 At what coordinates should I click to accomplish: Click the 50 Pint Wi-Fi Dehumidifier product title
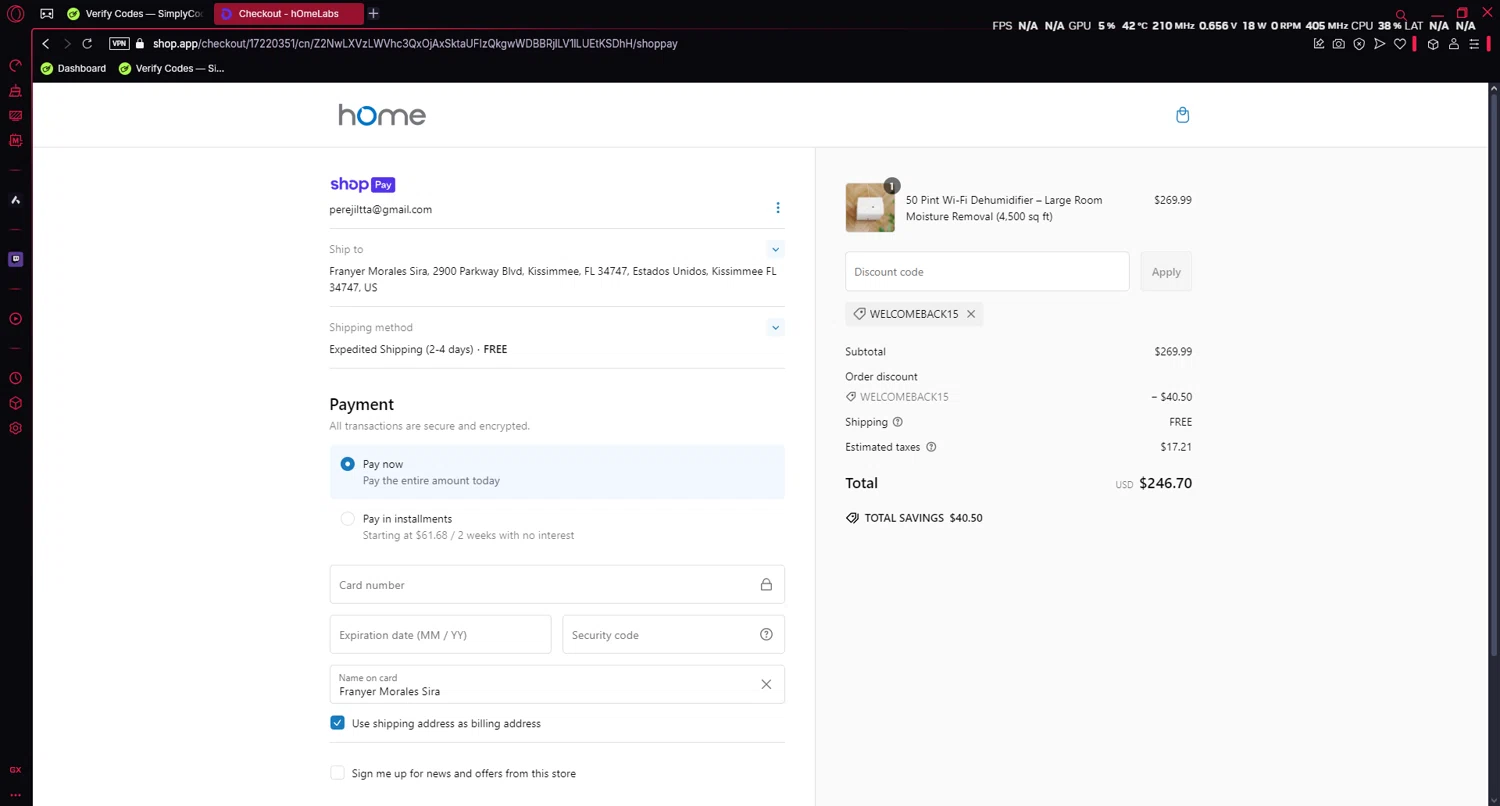pyautogui.click(x=1004, y=208)
